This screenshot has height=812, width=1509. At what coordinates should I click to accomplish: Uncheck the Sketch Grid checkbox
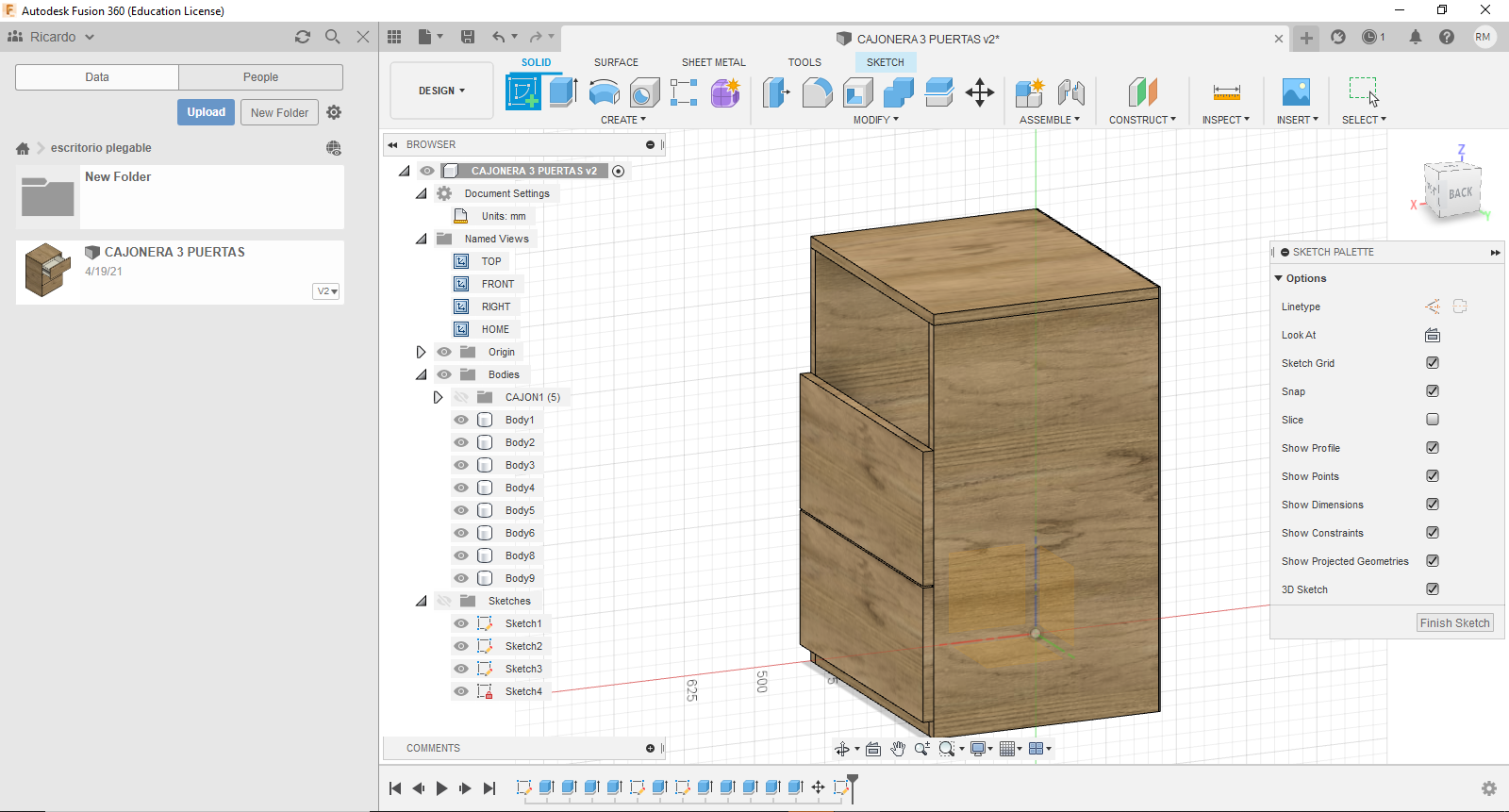1433,363
